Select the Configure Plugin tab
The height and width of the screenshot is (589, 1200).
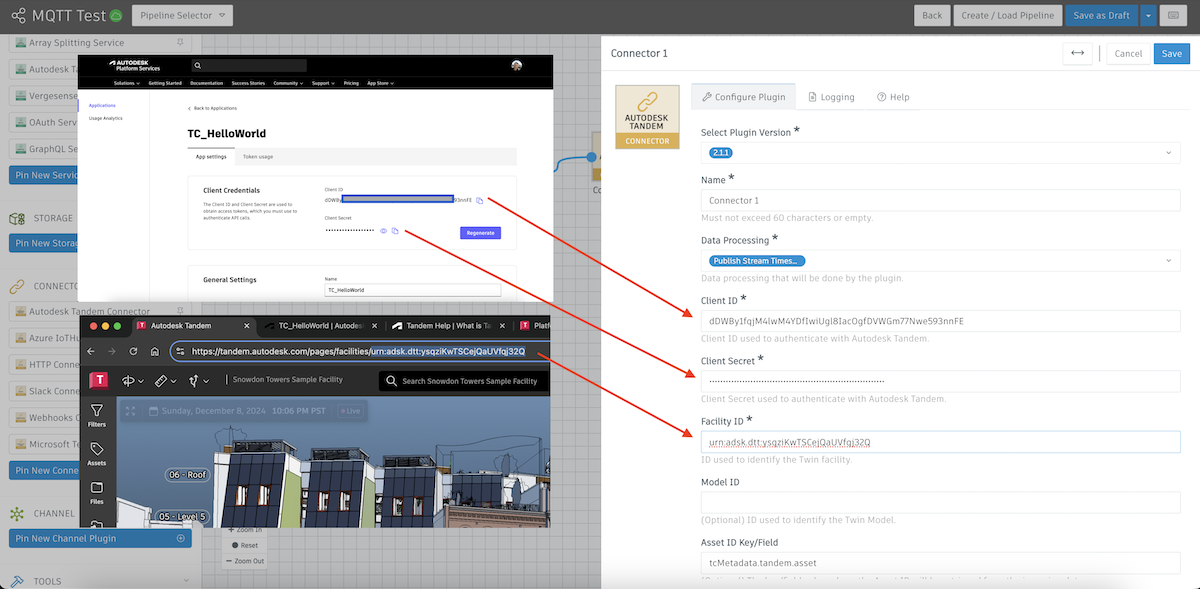pyautogui.click(x=744, y=97)
